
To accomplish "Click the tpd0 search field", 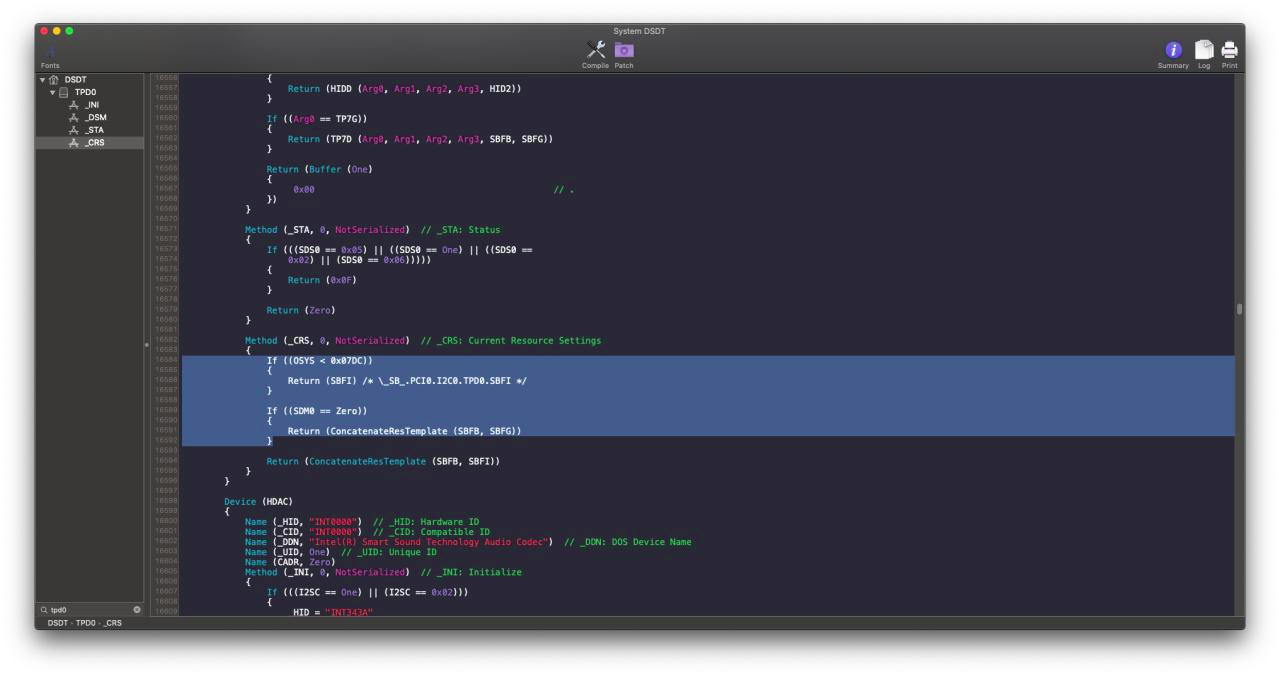I will tap(90, 609).
